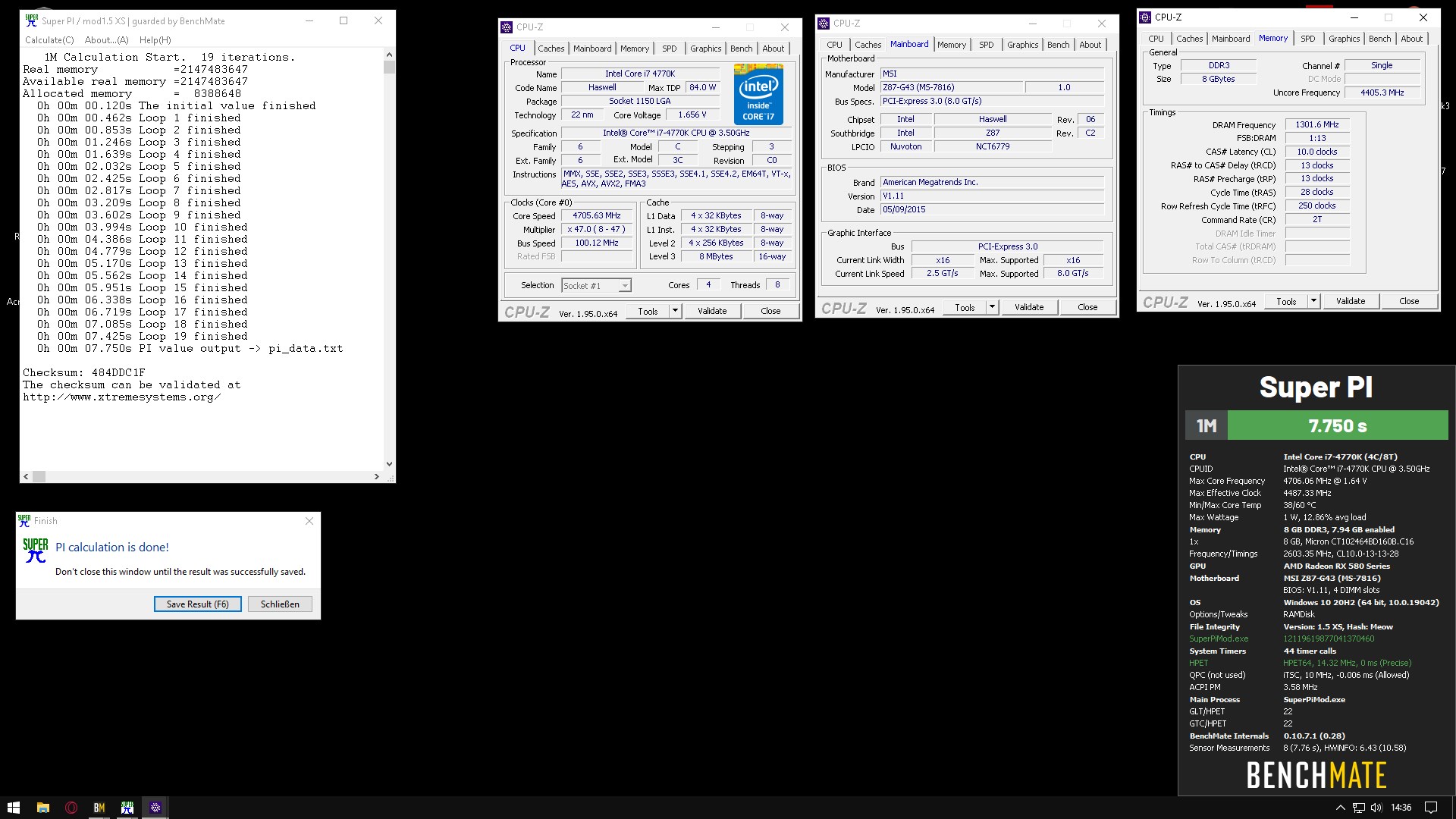
Task: Open Windows Start menu
Action: point(13,808)
